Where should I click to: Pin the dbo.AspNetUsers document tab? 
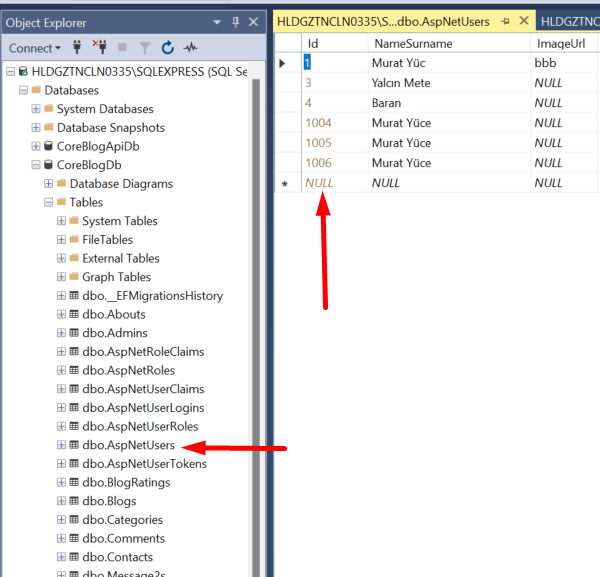(505, 21)
